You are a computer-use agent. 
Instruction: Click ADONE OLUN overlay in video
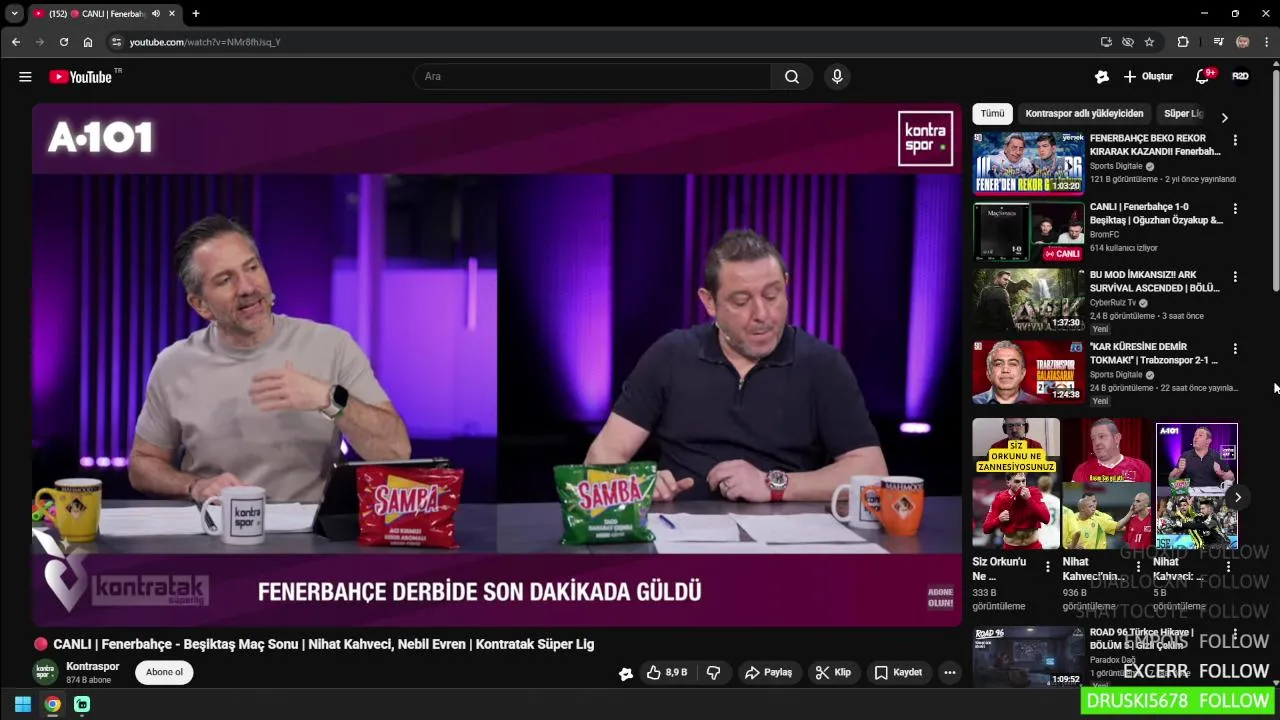click(940, 598)
